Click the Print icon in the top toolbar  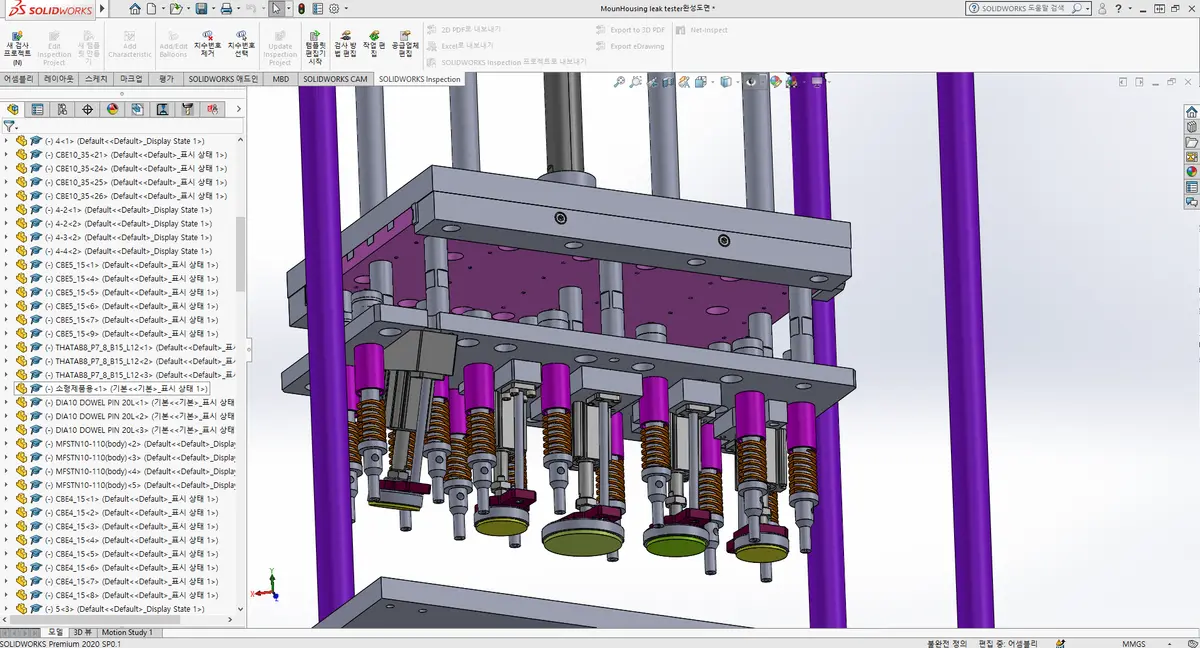pyautogui.click(x=226, y=9)
